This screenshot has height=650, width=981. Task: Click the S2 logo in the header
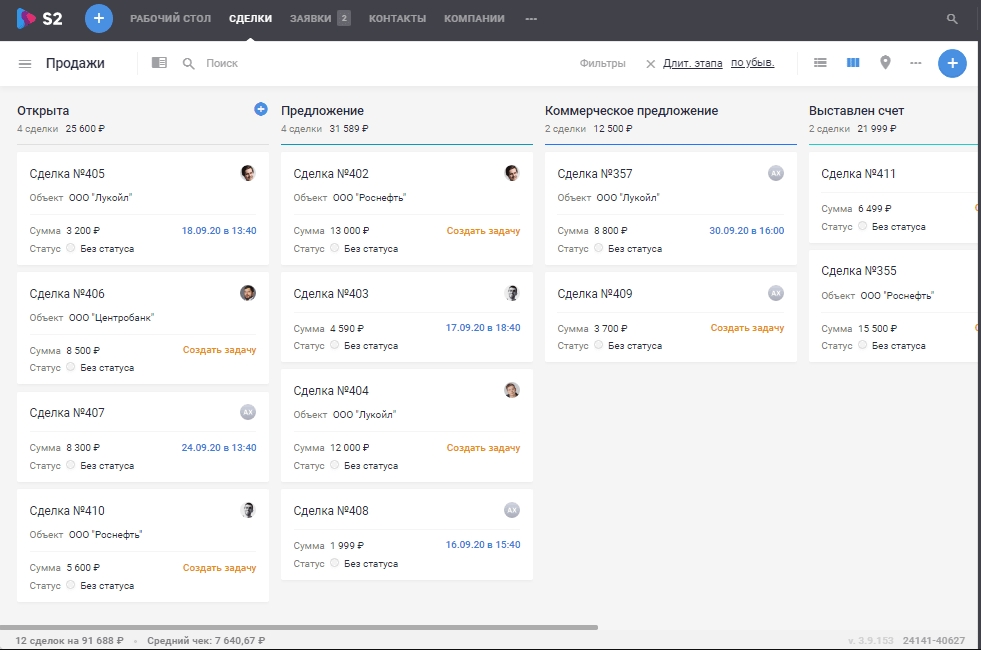tap(40, 19)
